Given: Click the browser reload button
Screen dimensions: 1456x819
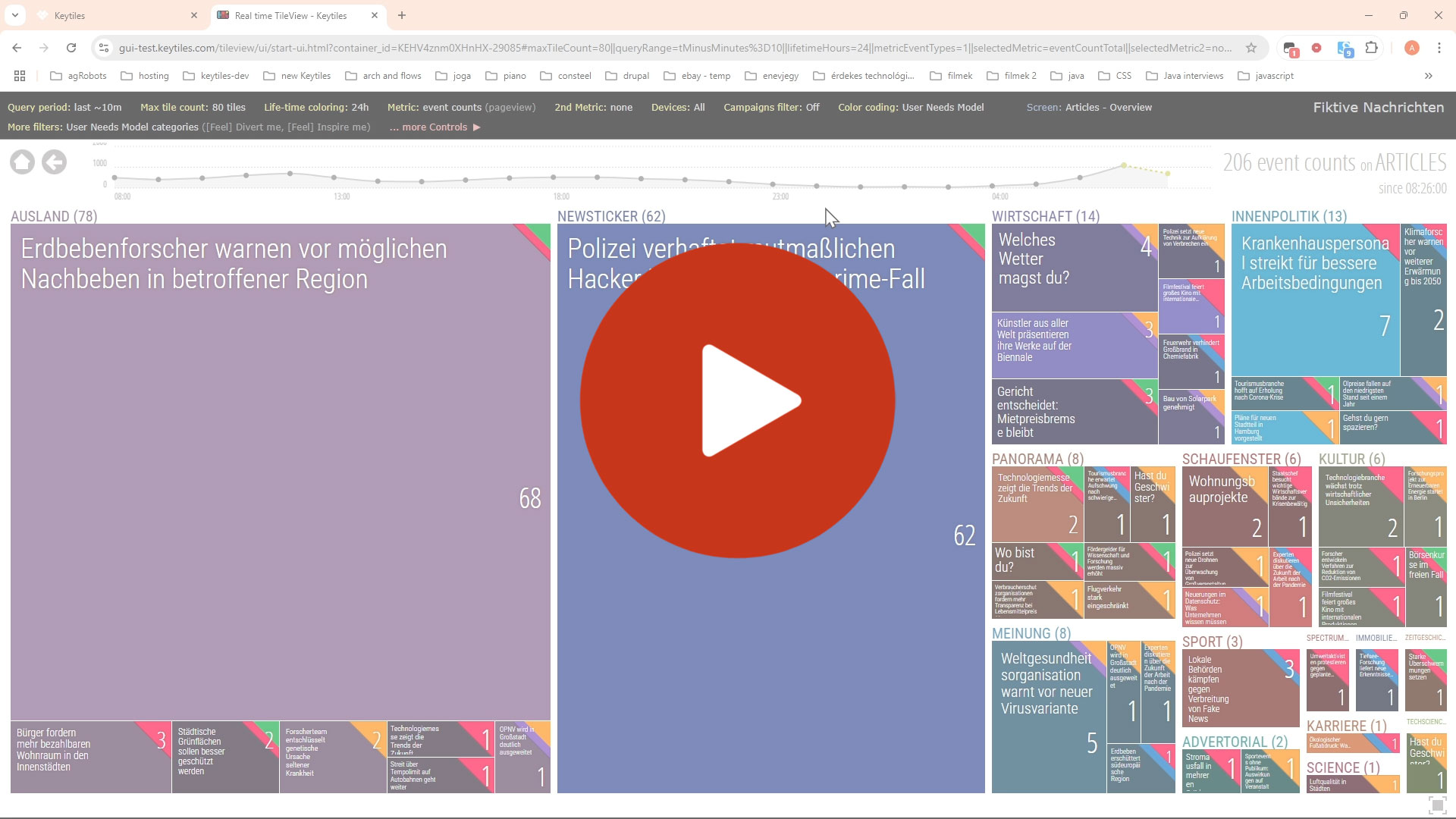Looking at the screenshot, I should 71,48.
